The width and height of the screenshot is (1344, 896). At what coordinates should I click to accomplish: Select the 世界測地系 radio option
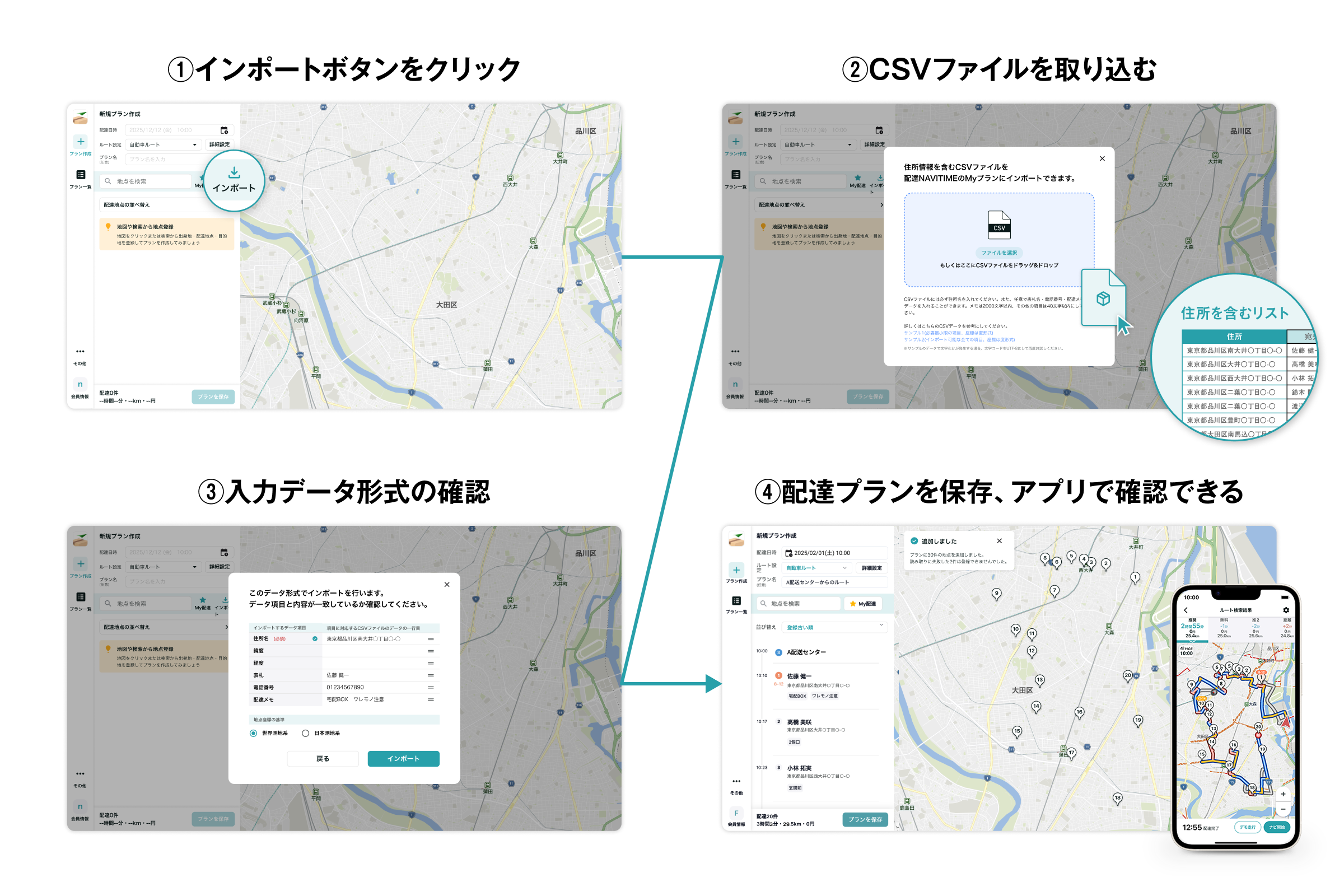[x=253, y=733]
